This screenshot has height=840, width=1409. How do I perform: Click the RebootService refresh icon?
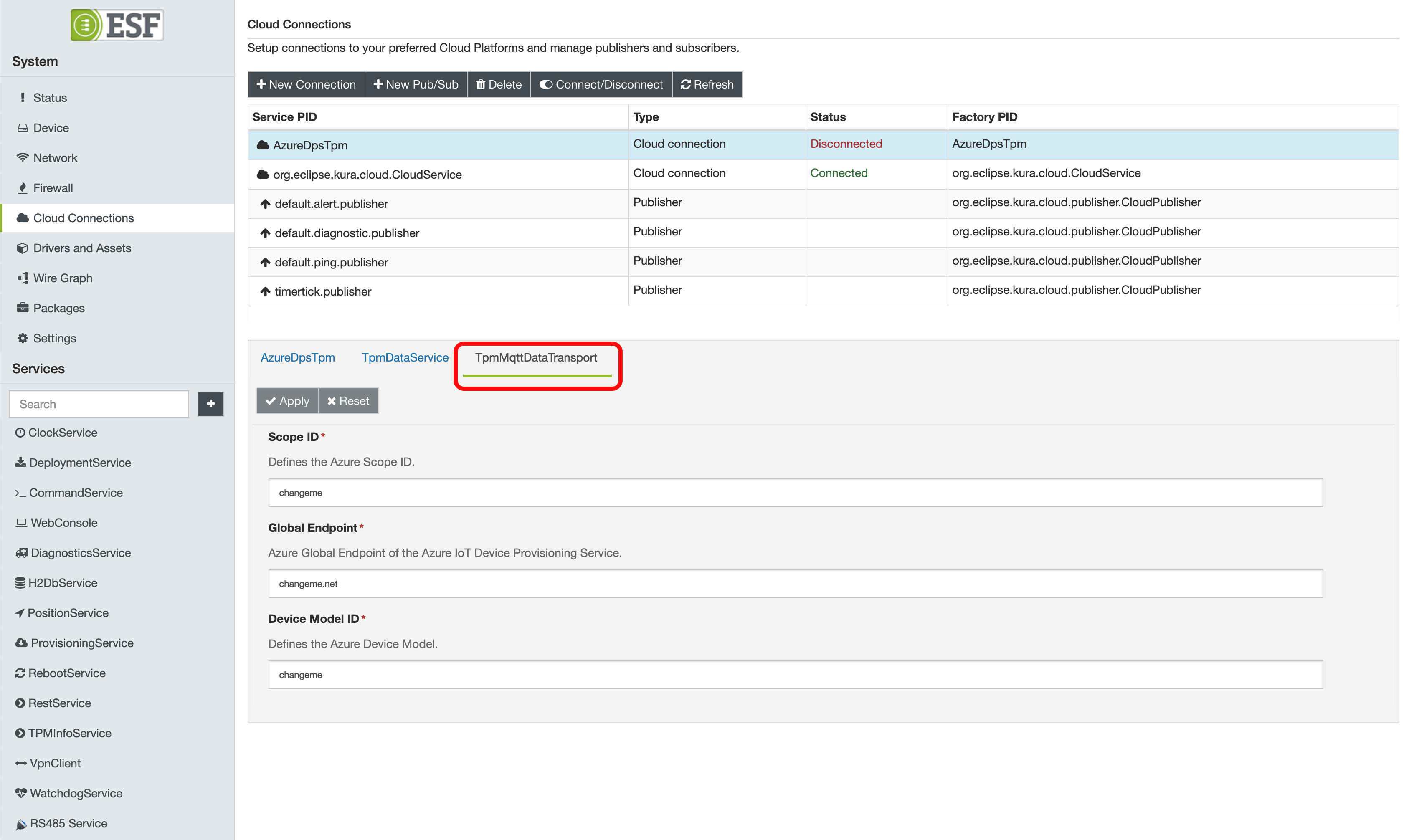[x=20, y=673]
